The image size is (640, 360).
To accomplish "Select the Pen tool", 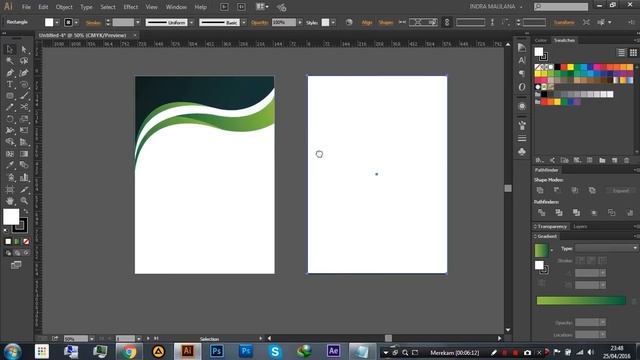I will click(x=10, y=73).
